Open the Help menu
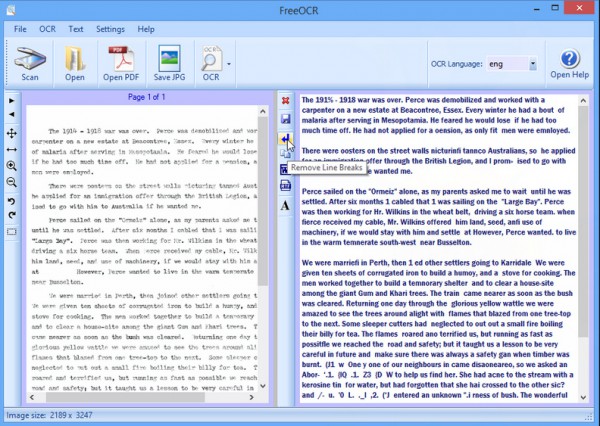 (146, 29)
